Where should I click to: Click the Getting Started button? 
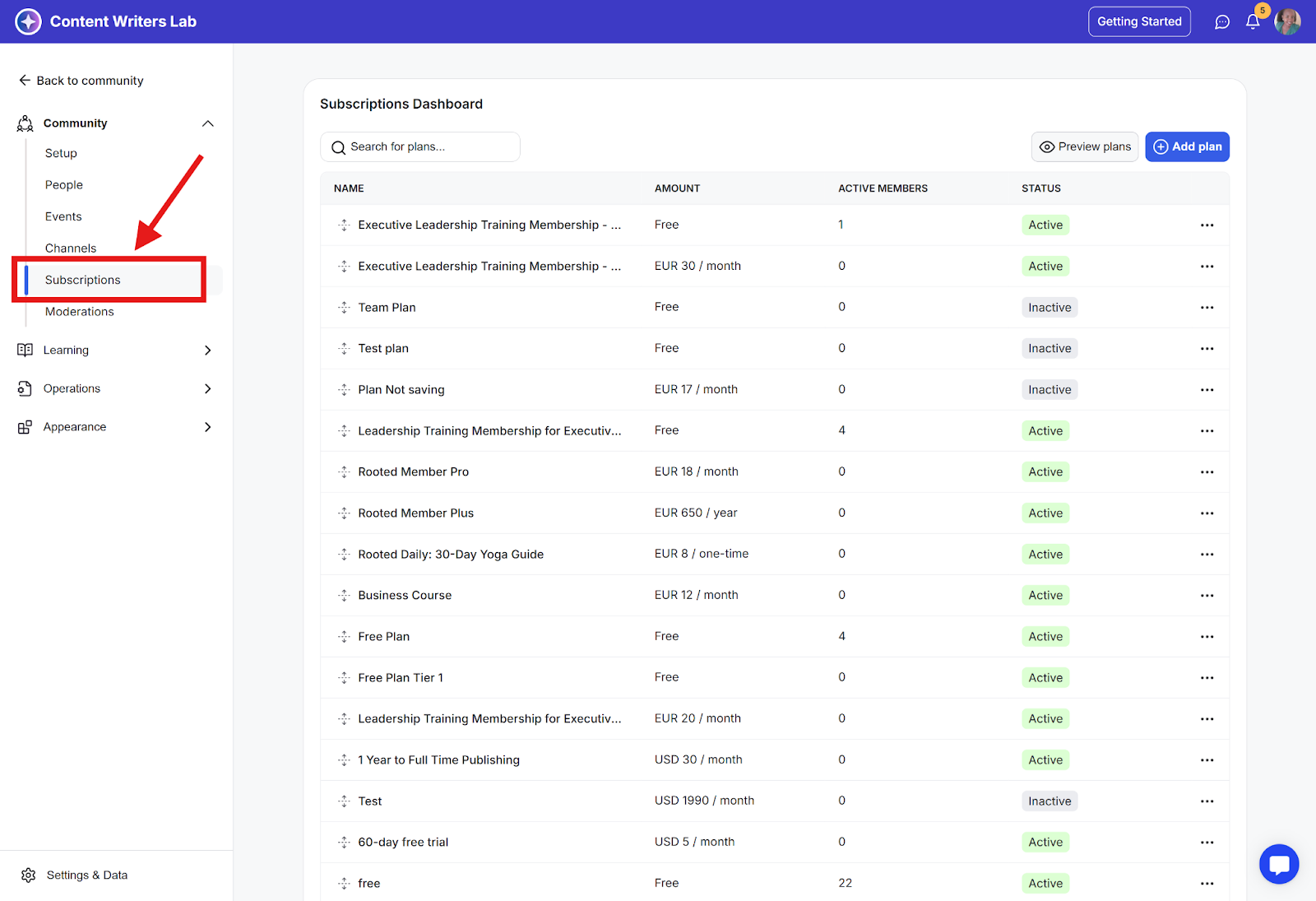coord(1139,22)
